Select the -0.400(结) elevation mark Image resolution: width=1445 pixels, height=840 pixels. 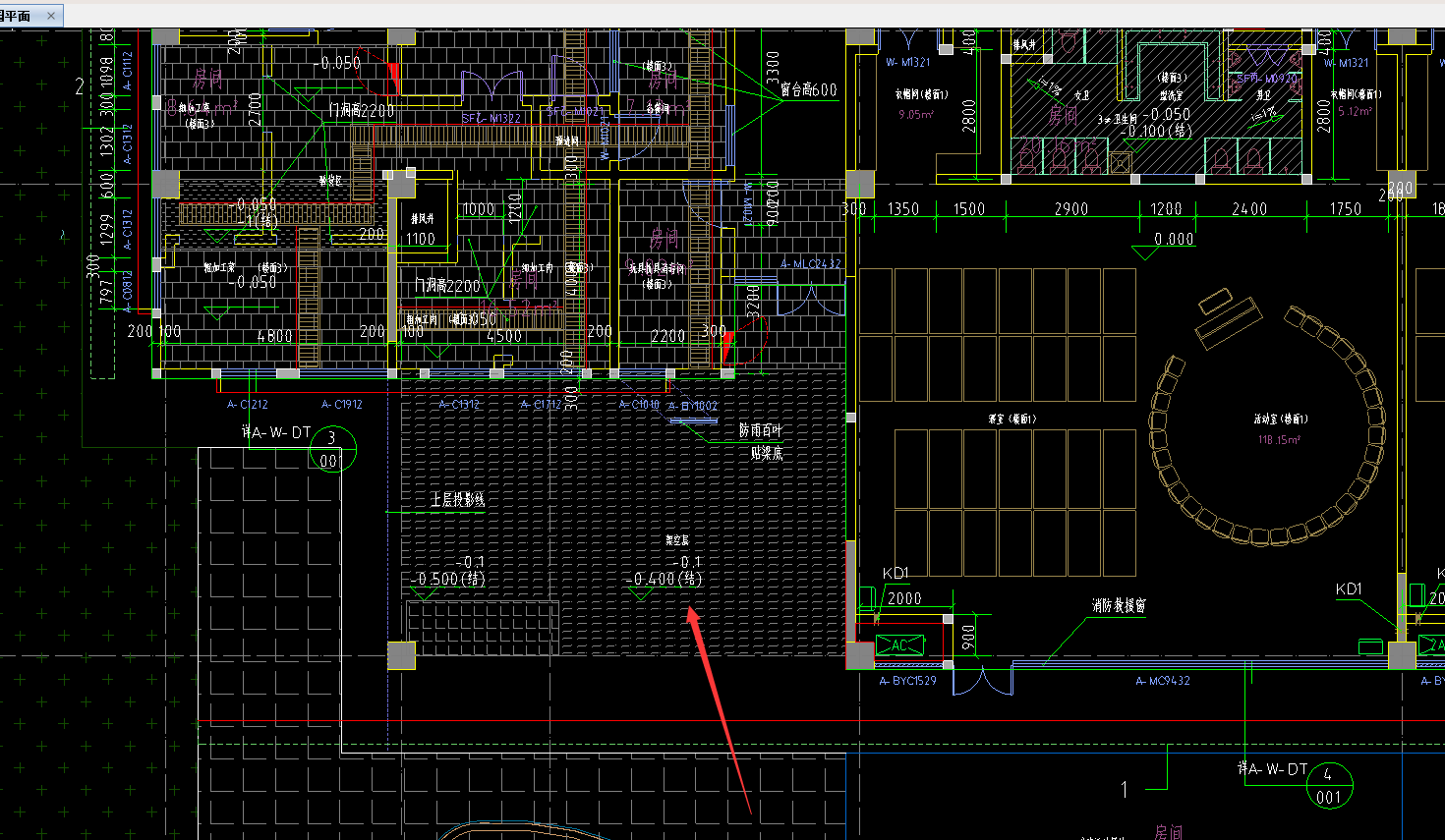pos(664,579)
